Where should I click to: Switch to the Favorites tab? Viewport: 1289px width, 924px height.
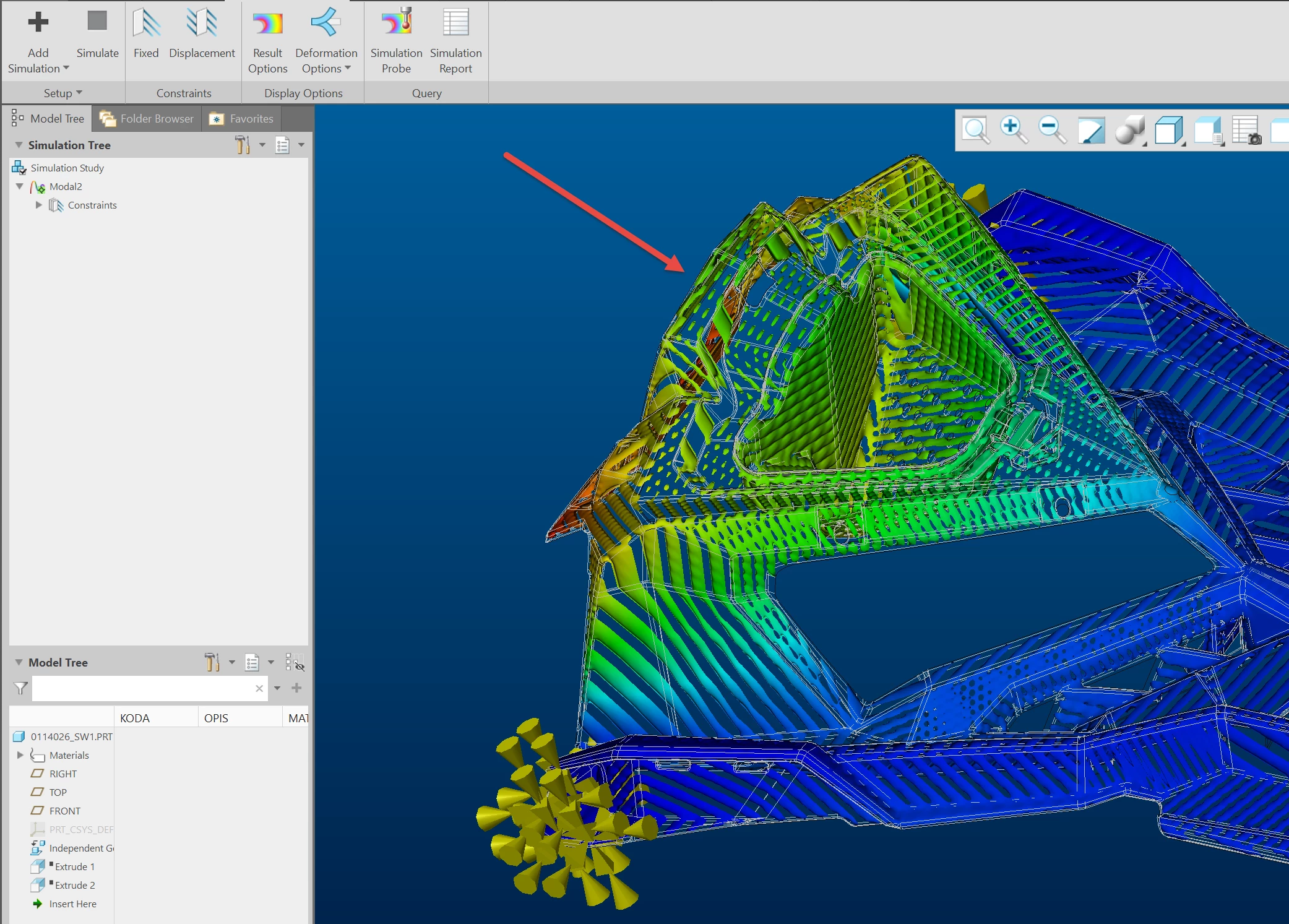tap(242, 119)
